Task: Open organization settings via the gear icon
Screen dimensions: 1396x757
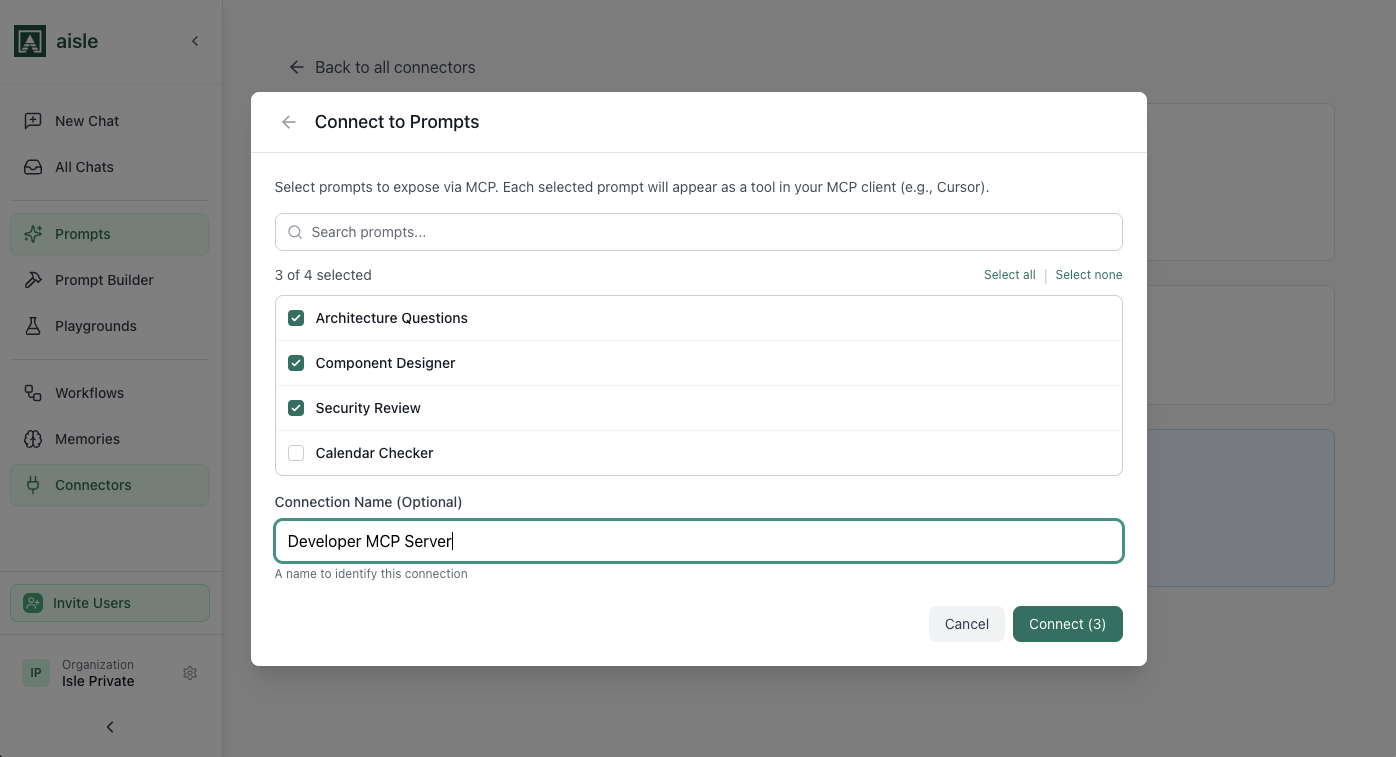Action: pyautogui.click(x=190, y=672)
